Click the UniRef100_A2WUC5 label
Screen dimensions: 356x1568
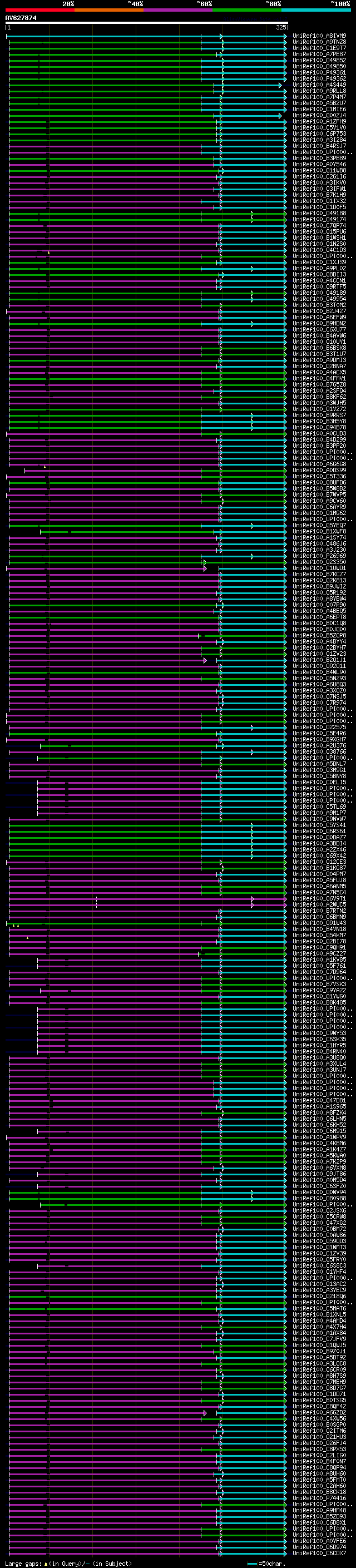coord(319,904)
